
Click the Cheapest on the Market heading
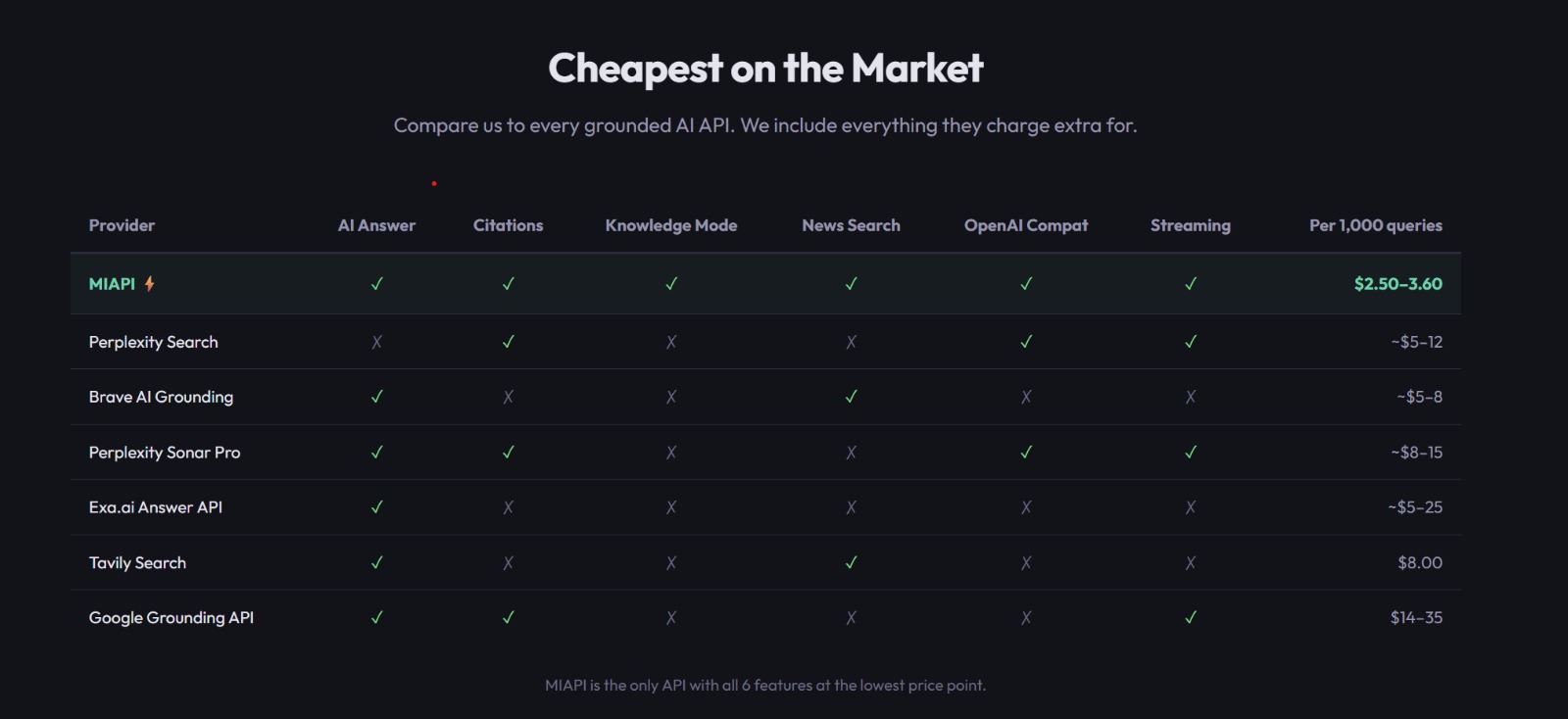click(765, 69)
